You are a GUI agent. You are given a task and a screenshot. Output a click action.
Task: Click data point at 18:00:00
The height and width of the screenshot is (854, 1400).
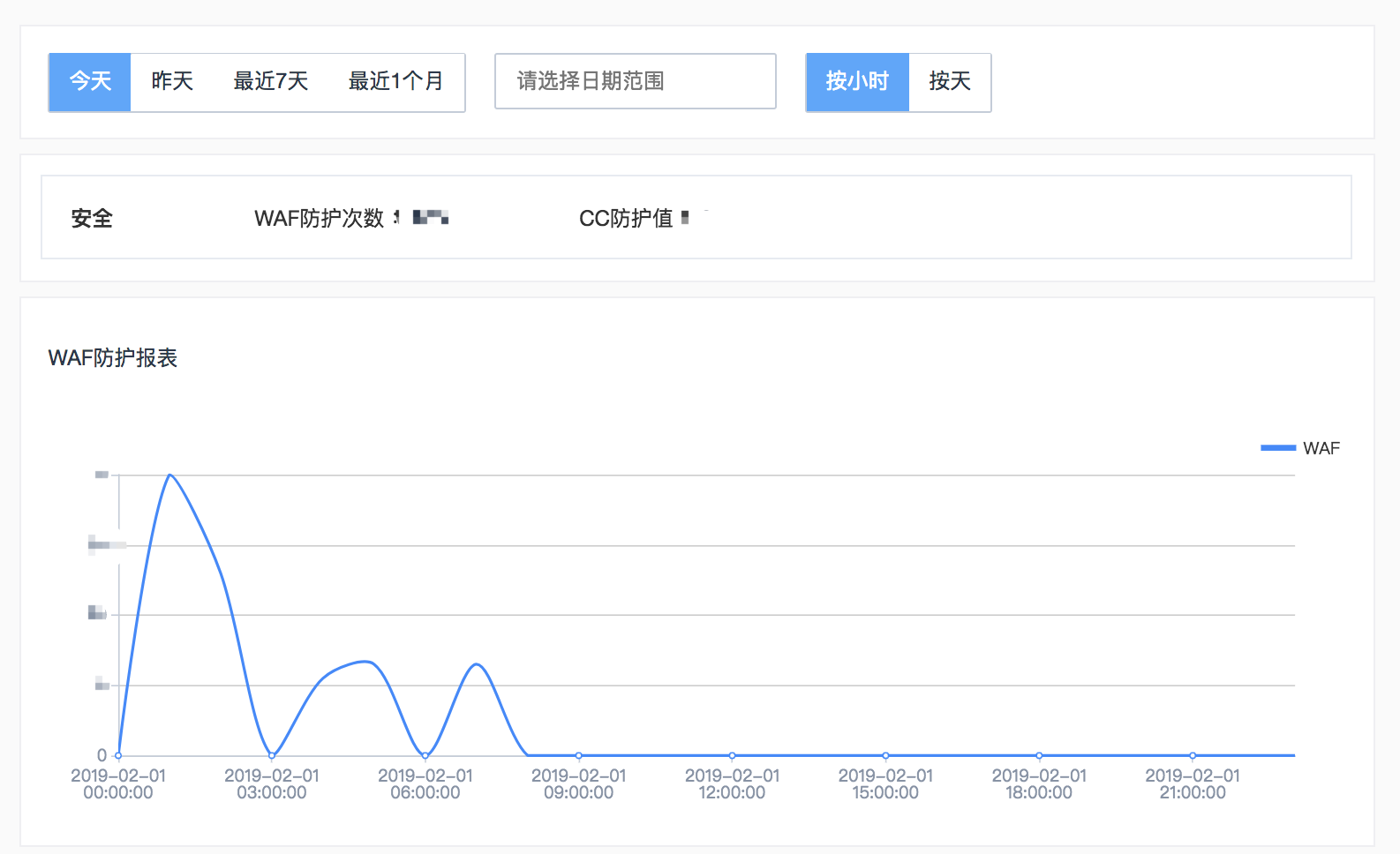1039,755
